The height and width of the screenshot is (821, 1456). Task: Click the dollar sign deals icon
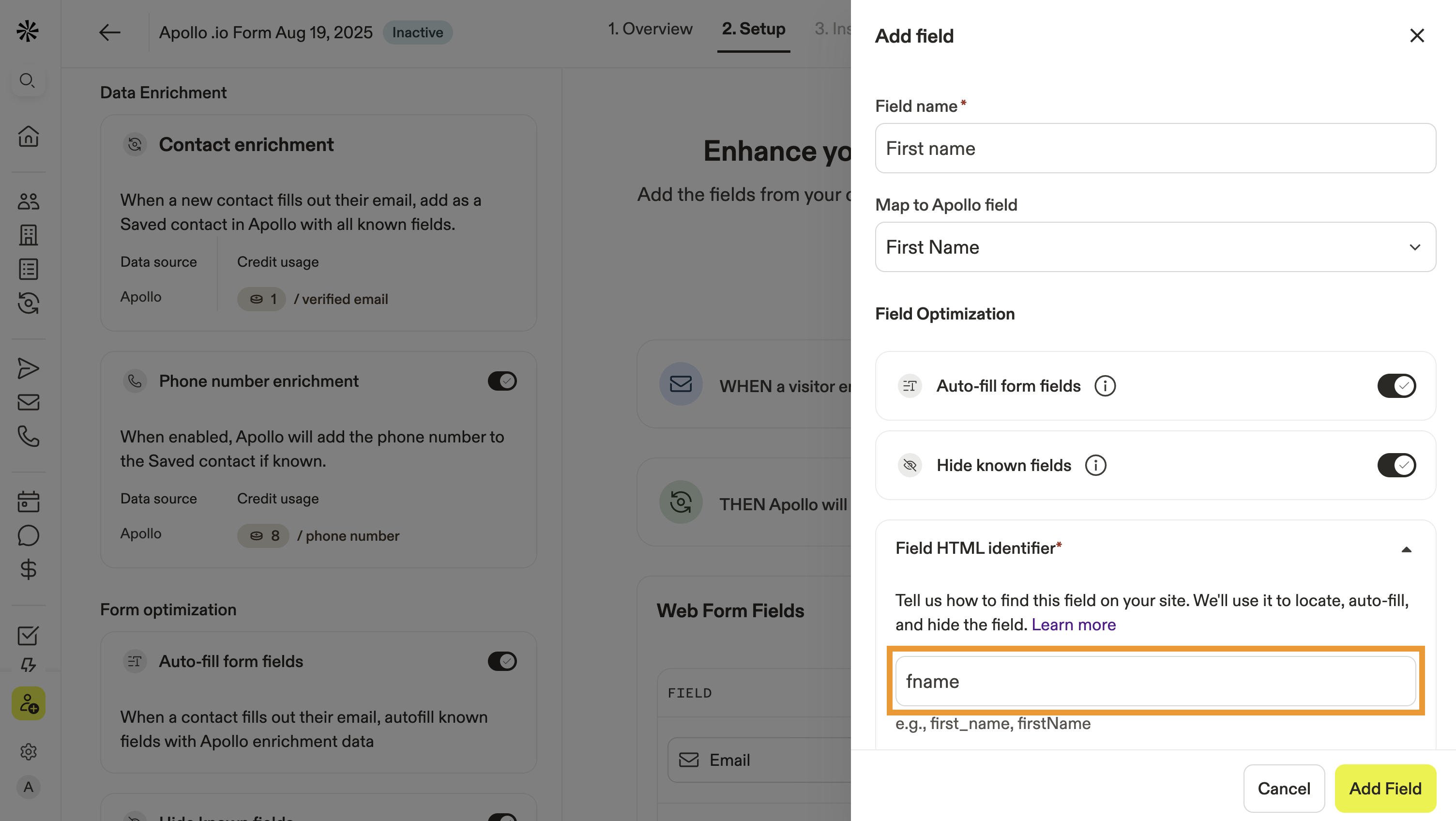pyautogui.click(x=28, y=569)
